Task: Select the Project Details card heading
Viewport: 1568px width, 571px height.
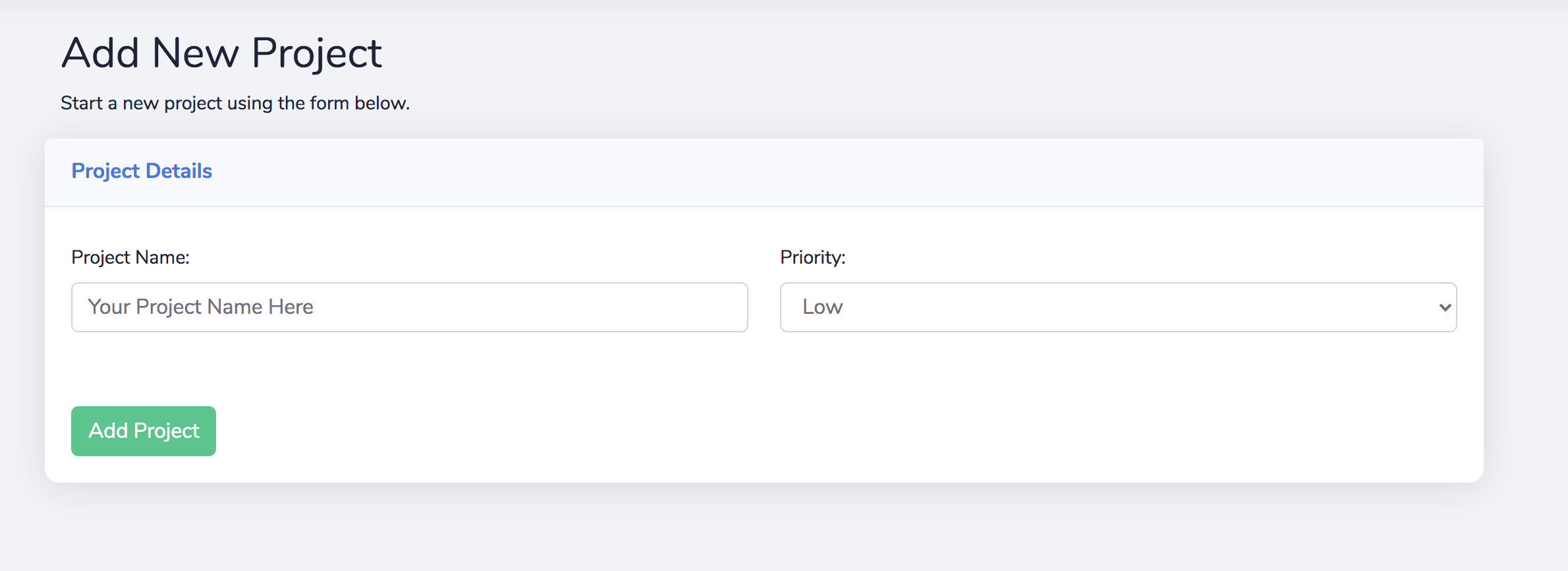Action: 142,171
